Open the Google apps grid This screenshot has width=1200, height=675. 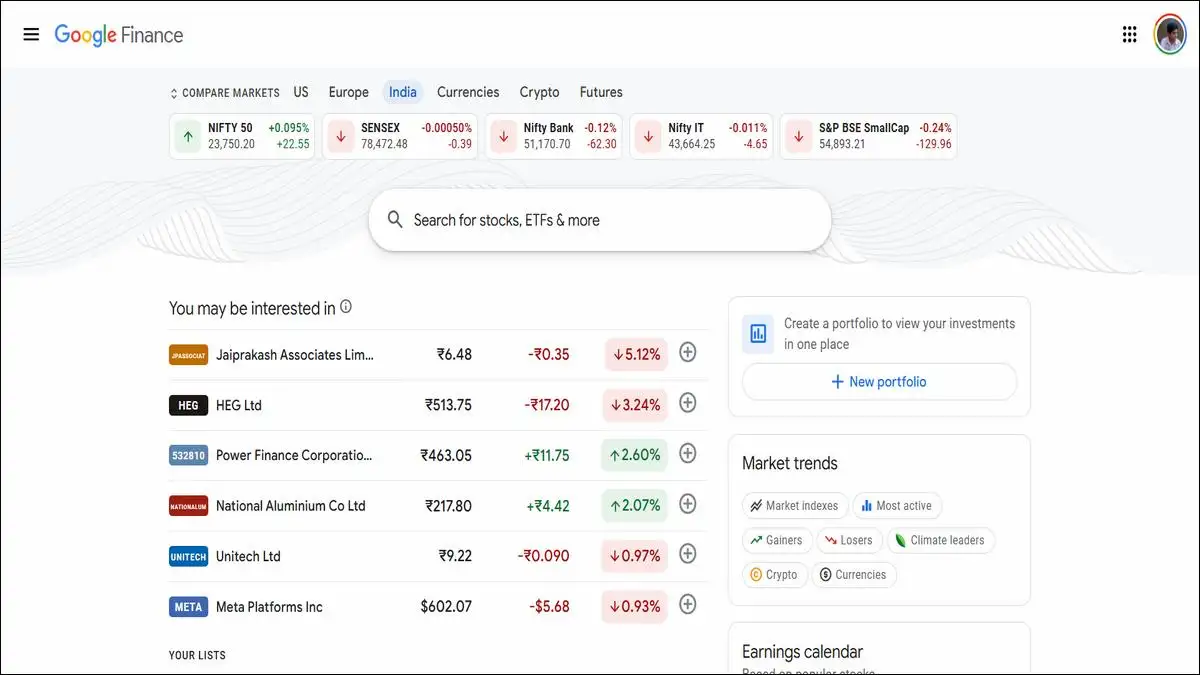pos(1129,35)
